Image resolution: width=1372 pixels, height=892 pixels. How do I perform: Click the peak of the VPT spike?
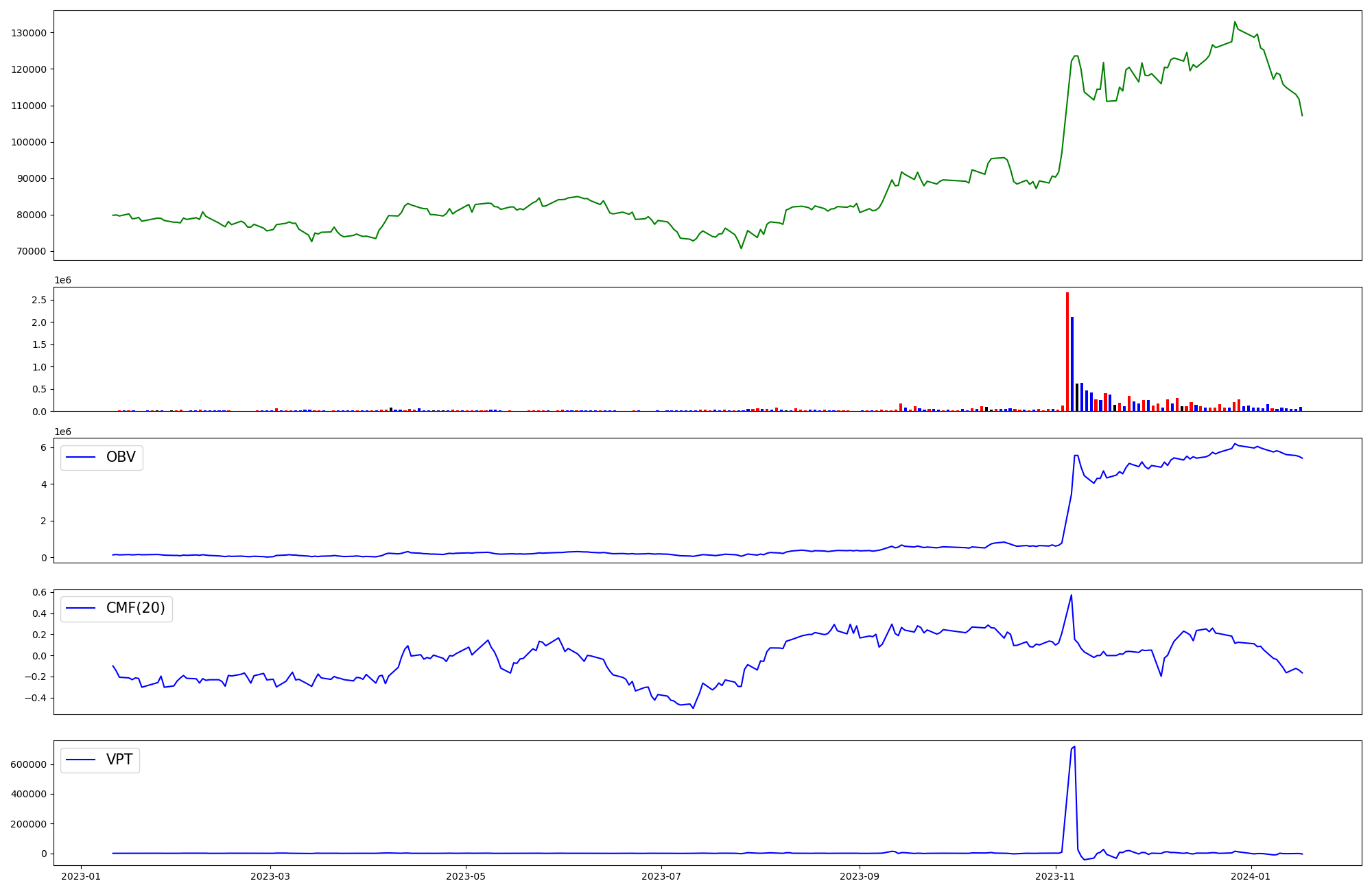(x=1074, y=747)
